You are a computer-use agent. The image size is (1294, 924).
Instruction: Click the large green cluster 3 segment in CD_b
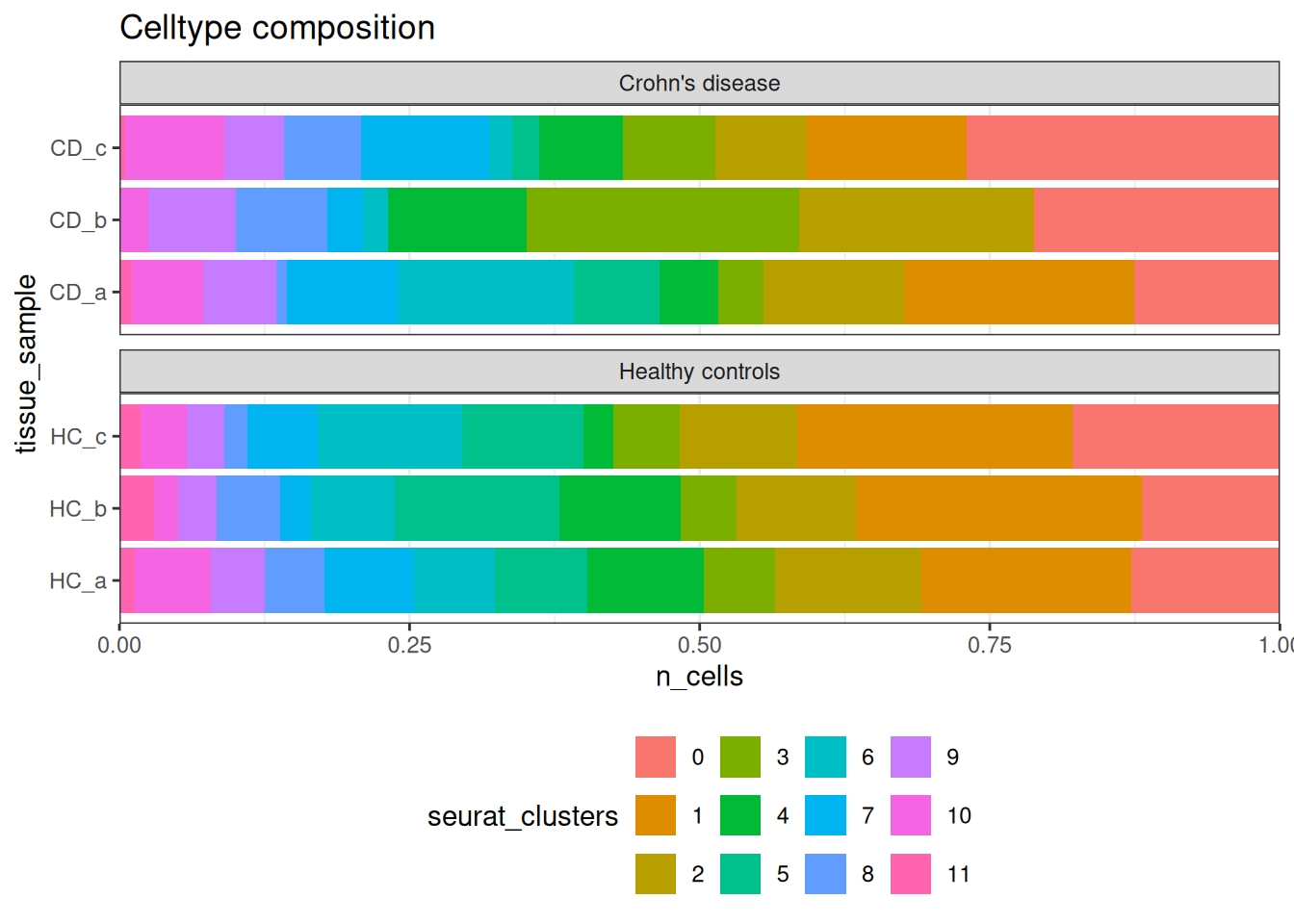(x=662, y=220)
